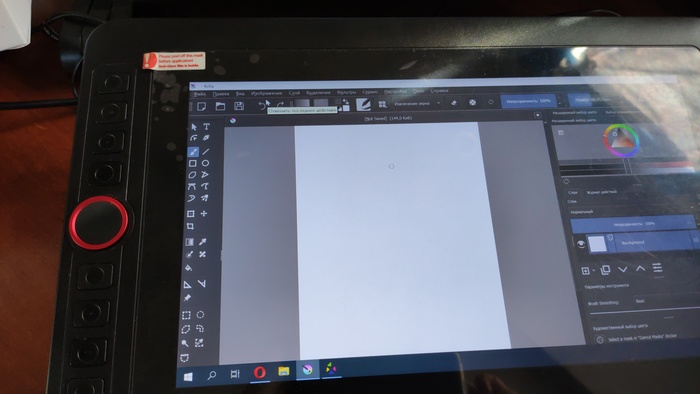The image size is (700, 394).
Task: Select the Text tool in toolbox
Action: point(206,127)
